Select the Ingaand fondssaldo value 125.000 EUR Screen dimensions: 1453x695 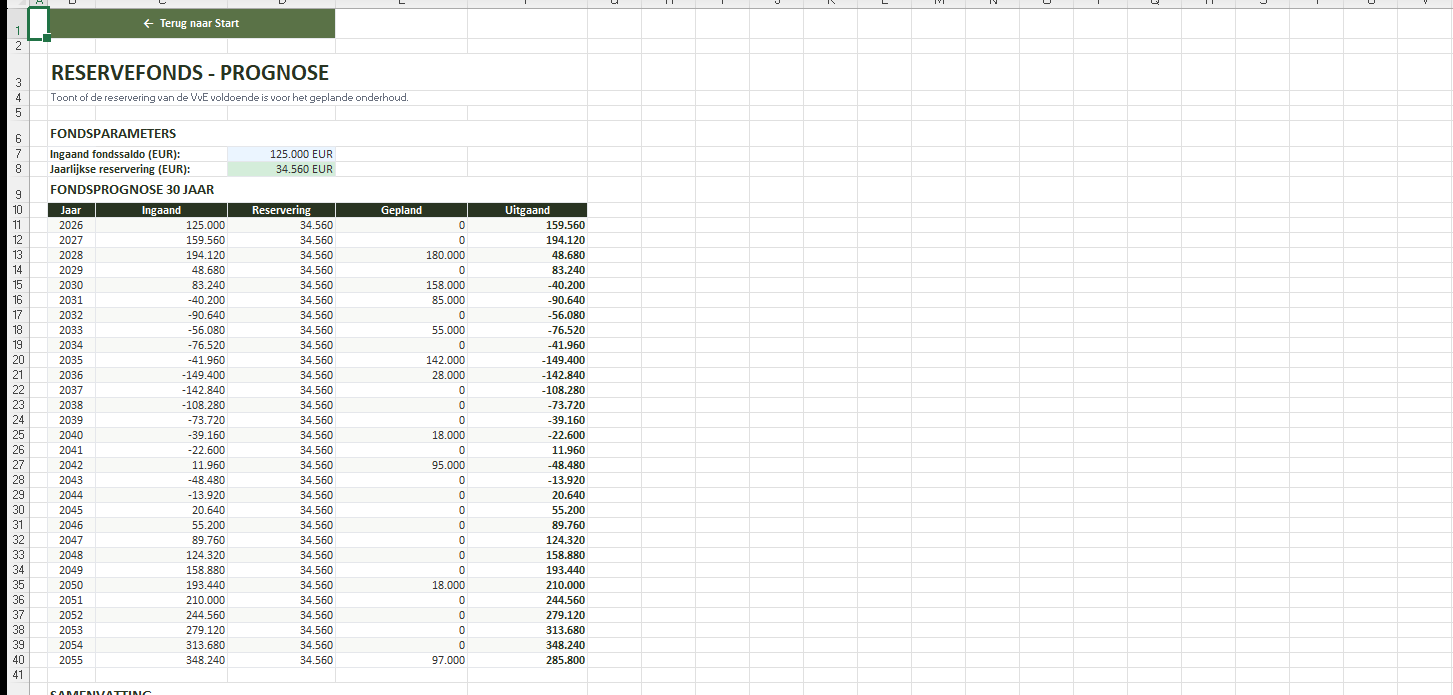coord(281,154)
